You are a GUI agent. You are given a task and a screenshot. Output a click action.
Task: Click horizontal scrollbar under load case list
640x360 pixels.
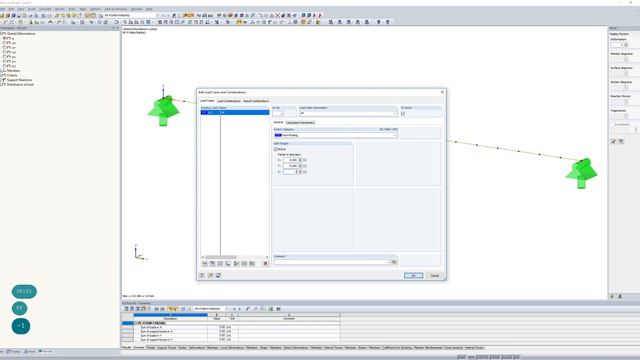[235, 257]
